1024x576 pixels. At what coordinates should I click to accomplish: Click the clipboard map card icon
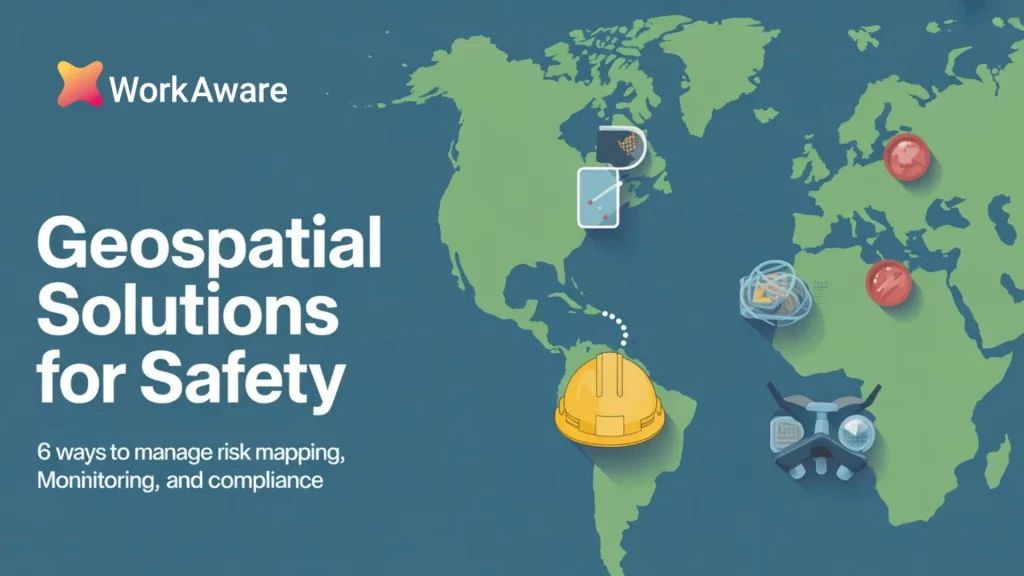[597, 197]
